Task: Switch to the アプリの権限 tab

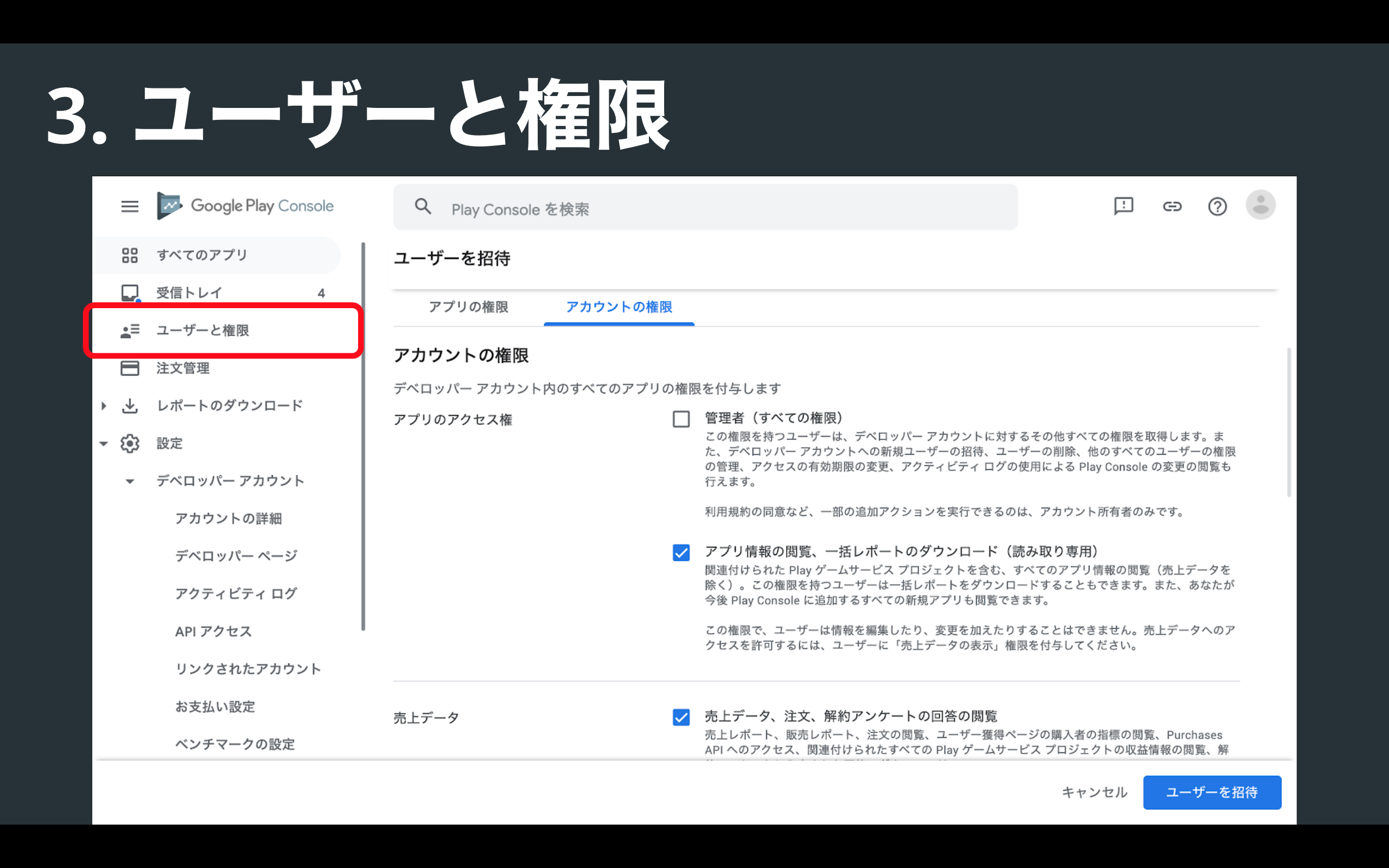Action: (468, 307)
